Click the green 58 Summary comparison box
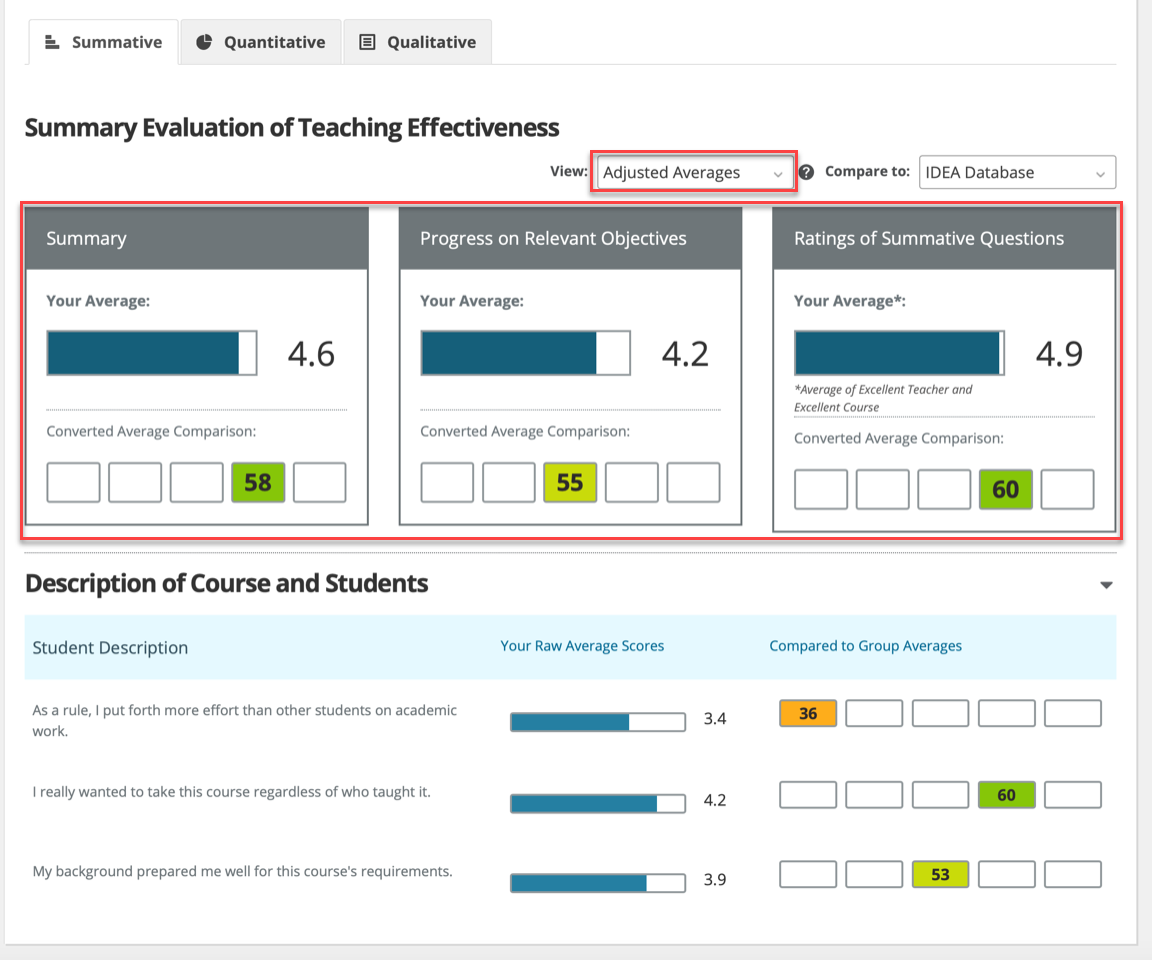1152x960 pixels. click(258, 482)
